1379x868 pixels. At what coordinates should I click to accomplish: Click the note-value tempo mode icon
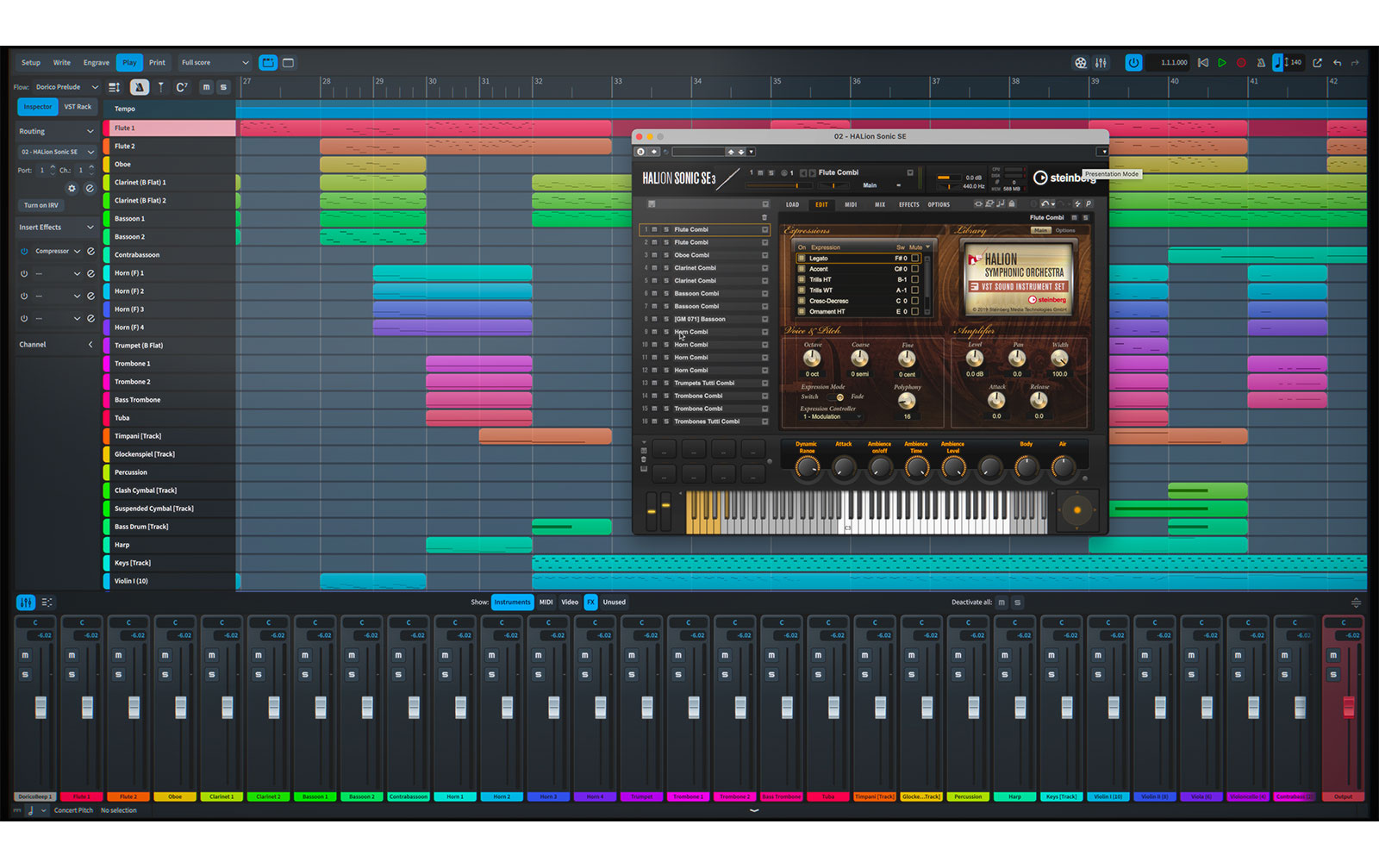click(x=1277, y=63)
